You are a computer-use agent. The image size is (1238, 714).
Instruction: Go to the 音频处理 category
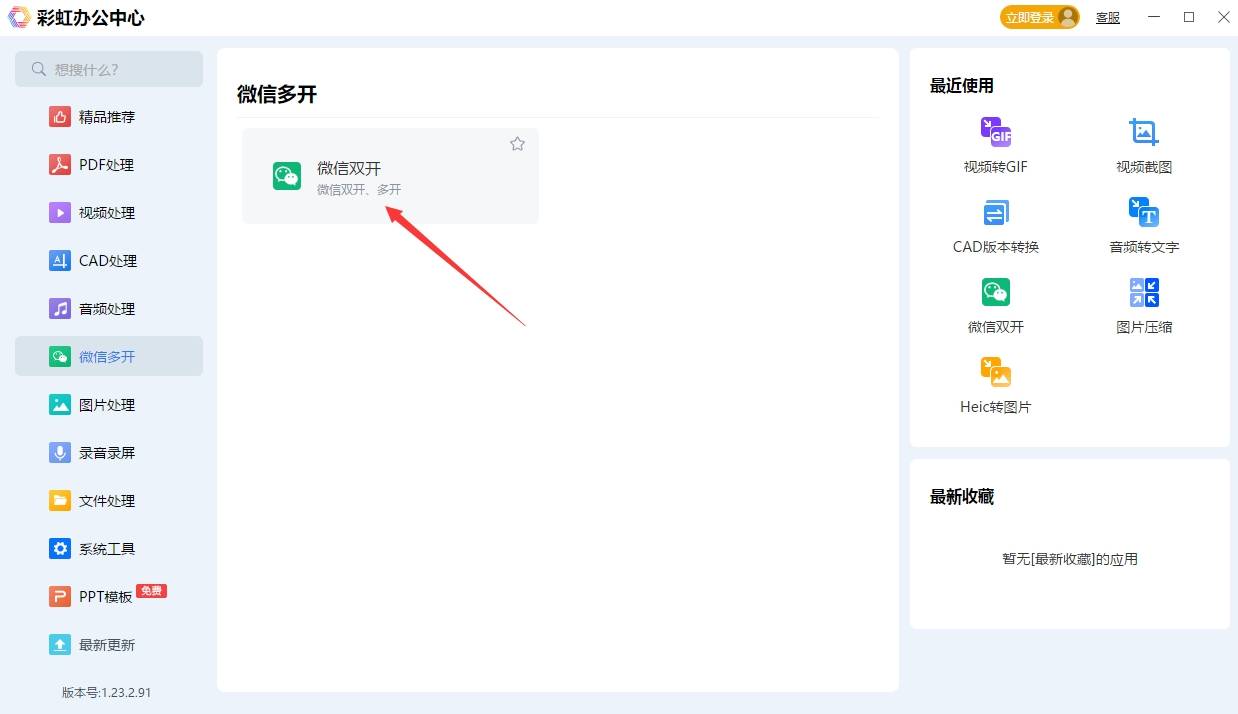click(x=107, y=309)
